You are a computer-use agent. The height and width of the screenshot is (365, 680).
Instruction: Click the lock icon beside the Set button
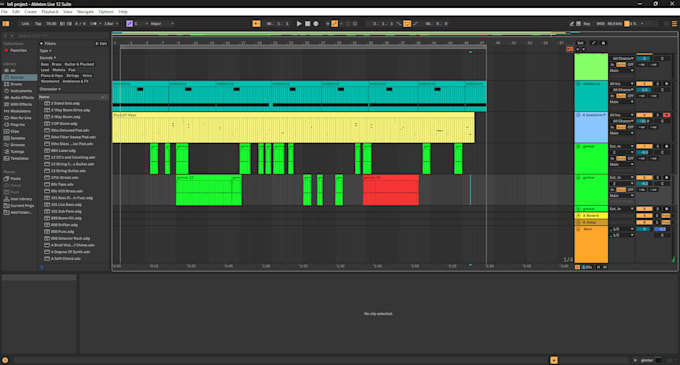click(603, 43)
